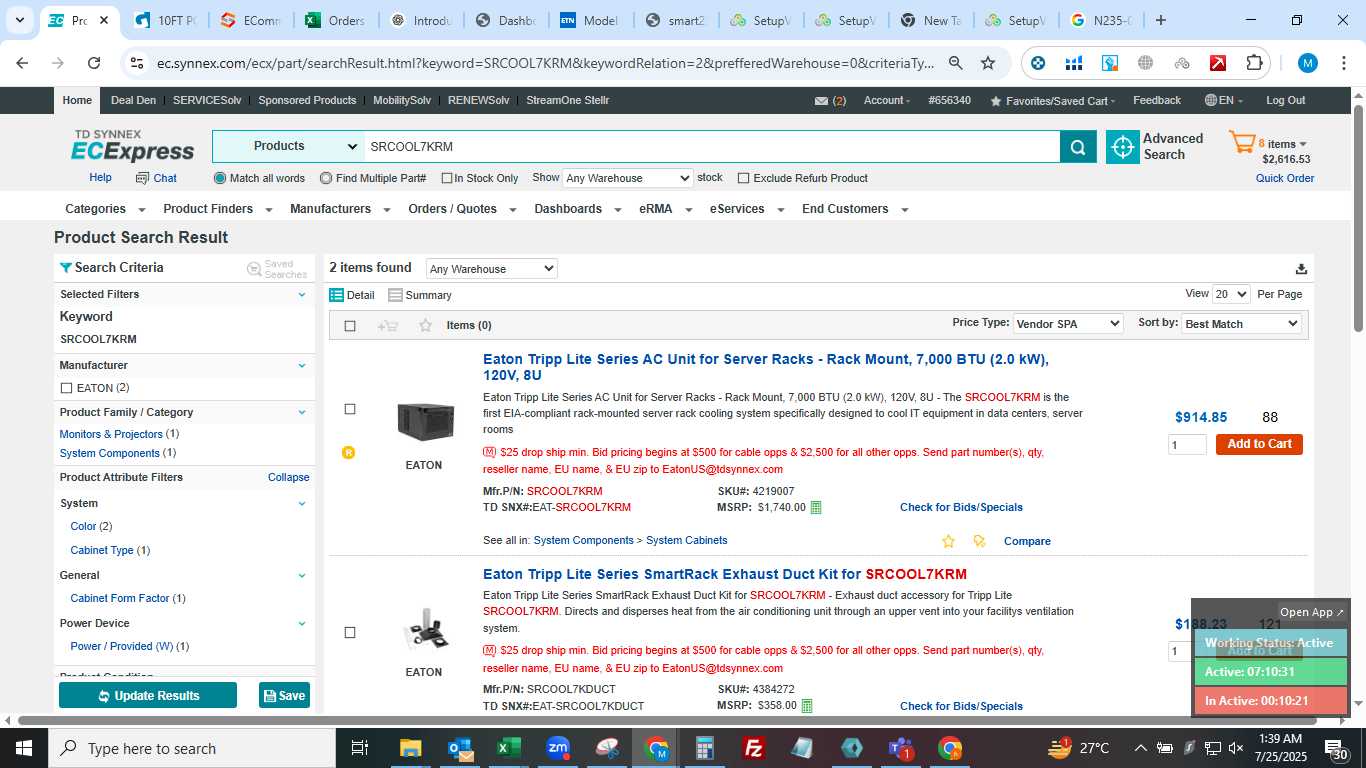The image size is (1366, 768).
Task: Open the shopping cart icon showing 8 items
Action: point(1241,142)
